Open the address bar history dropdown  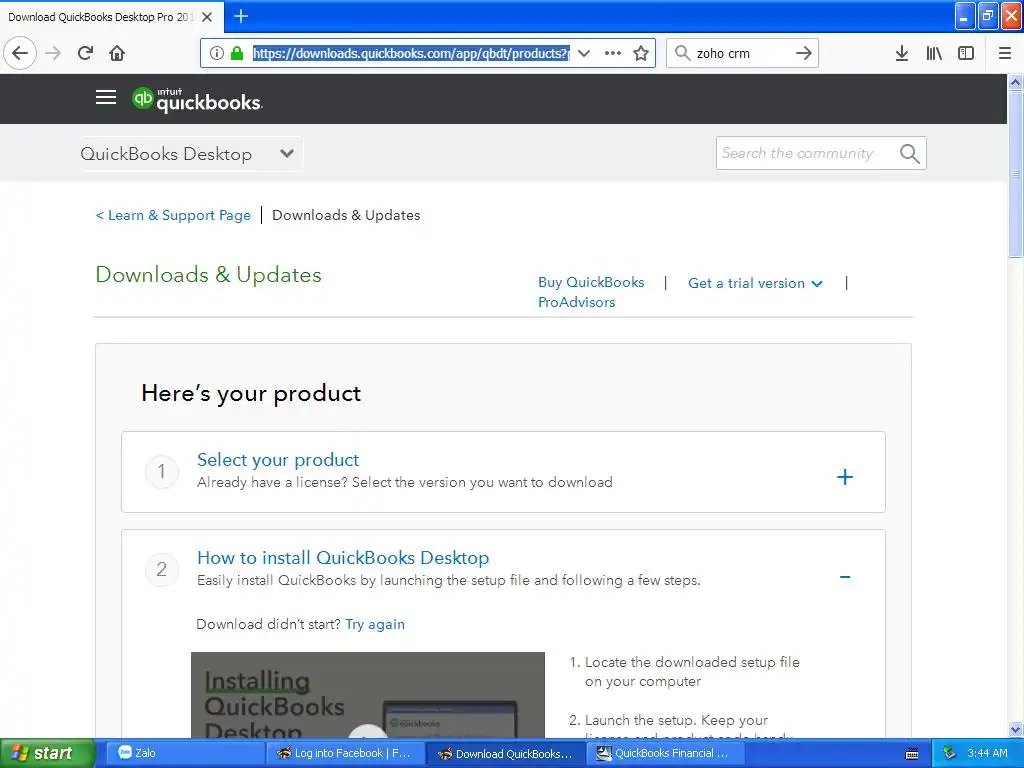pos(584,53)
